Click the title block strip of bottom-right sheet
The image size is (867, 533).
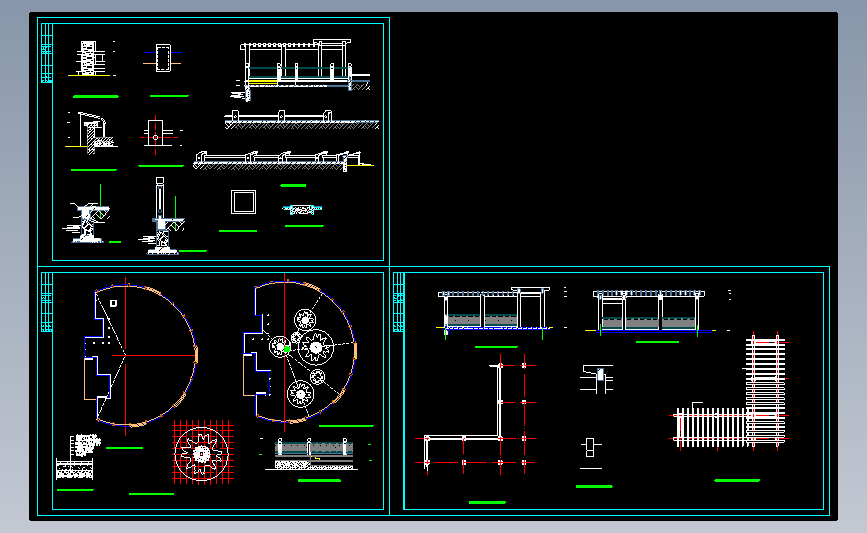pos(398,302)
